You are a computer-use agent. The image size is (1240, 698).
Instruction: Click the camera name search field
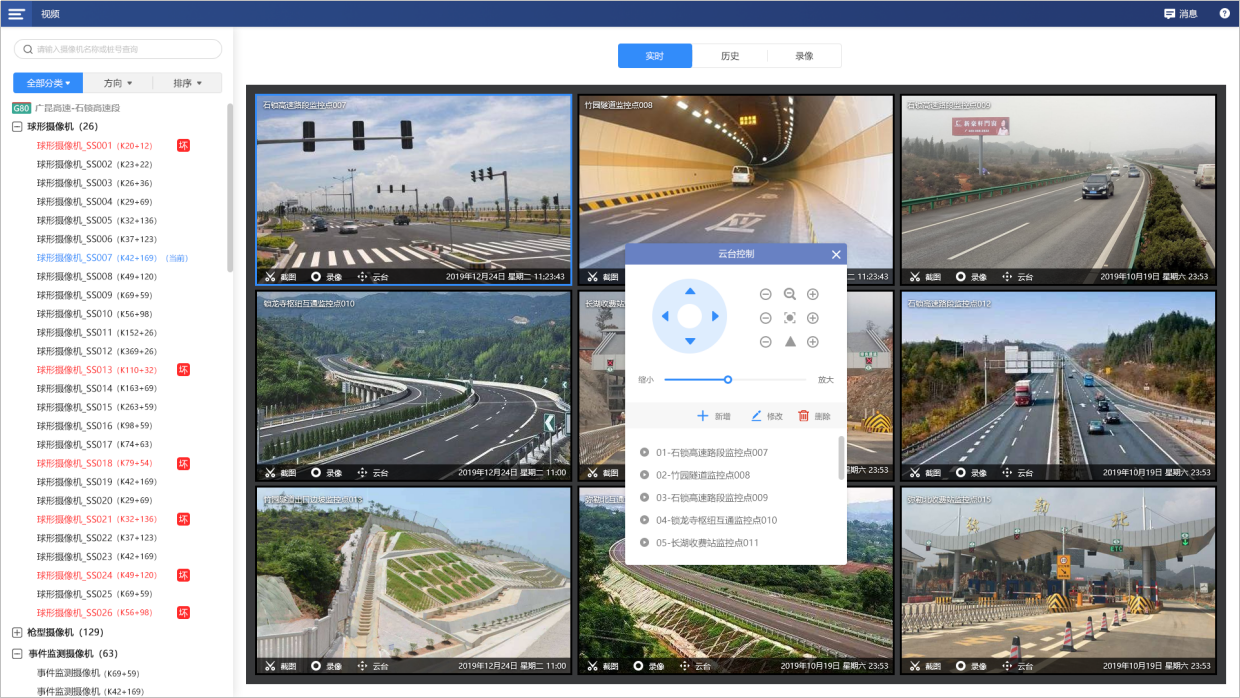point(118,49)
